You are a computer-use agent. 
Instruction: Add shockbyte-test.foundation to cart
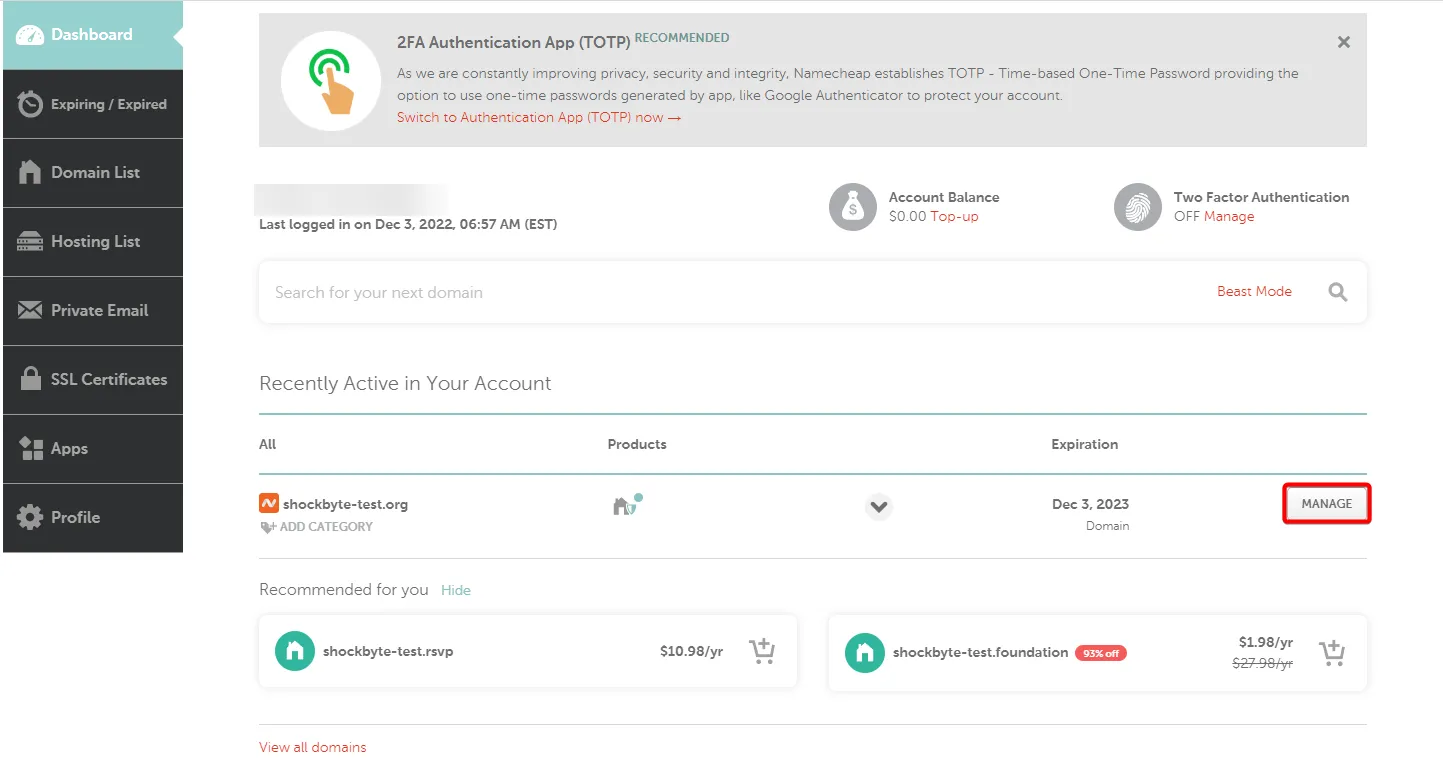[1332, 653]
